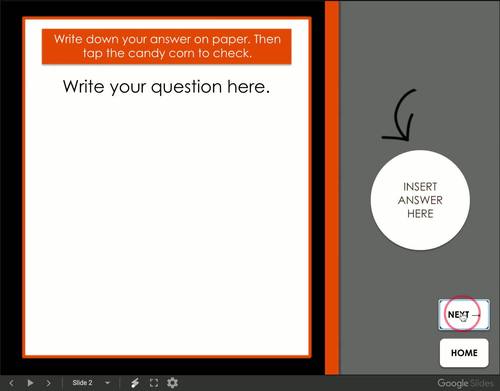
Task: Click the 'Write your question here.' text
Action: (166, 87)
